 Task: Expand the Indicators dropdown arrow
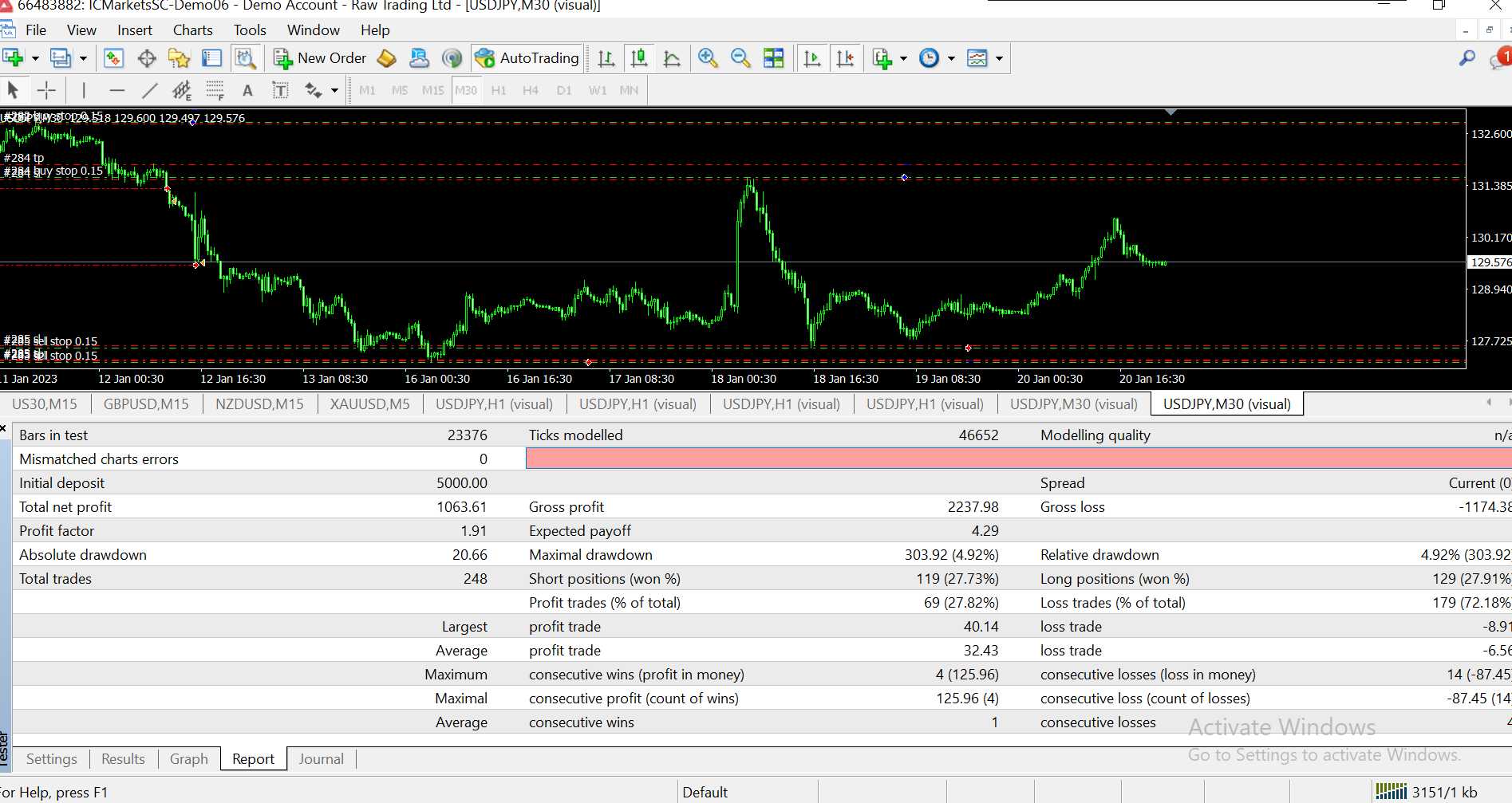coord(903,58)
